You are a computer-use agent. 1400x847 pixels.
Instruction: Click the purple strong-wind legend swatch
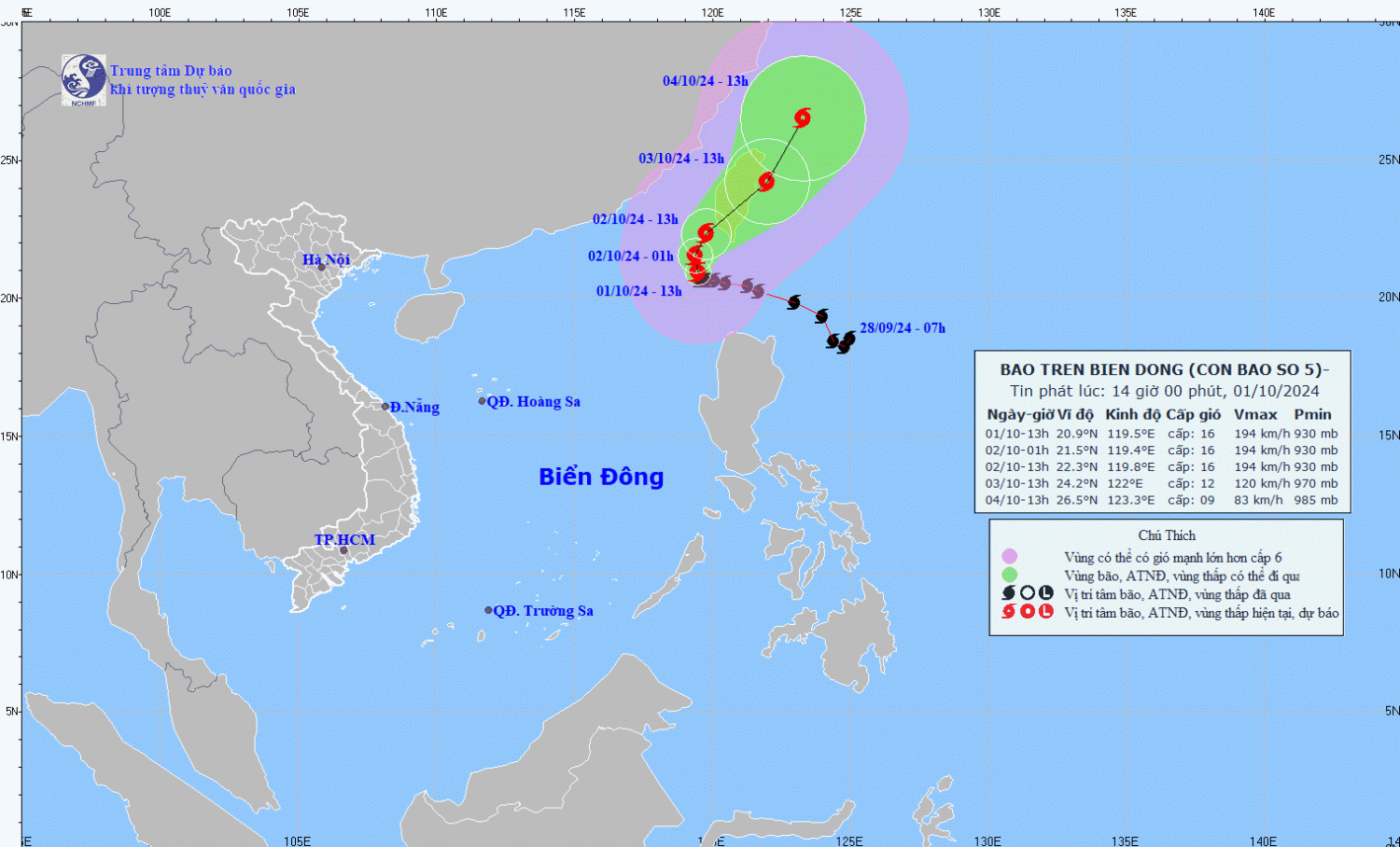1009,557
